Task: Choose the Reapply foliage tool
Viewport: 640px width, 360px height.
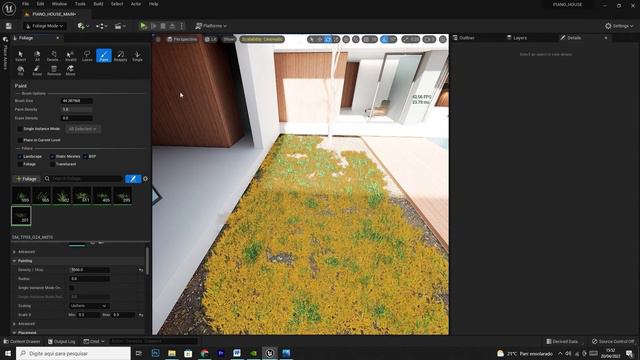Action: pyautogui.click(x=120, y=56)
